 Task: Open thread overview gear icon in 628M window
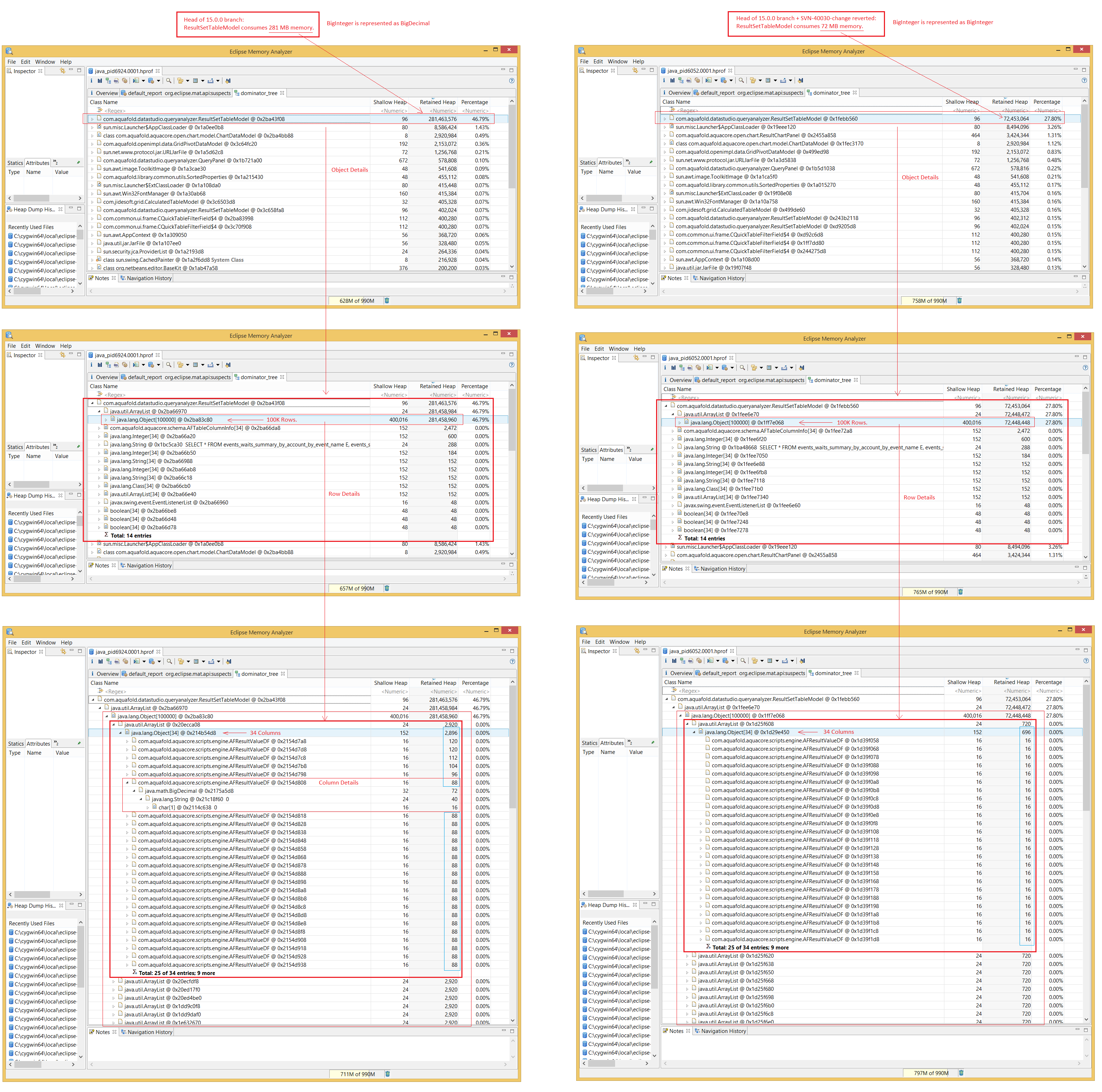(x=125, y=80)
